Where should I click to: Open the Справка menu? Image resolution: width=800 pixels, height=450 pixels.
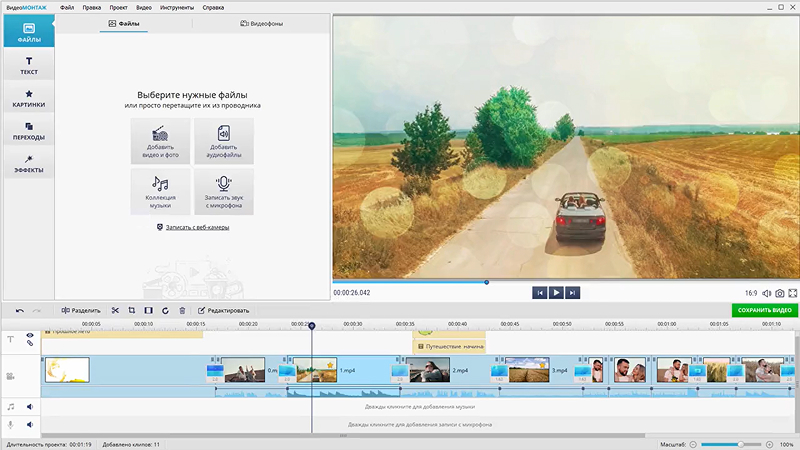tap(213, 8)
